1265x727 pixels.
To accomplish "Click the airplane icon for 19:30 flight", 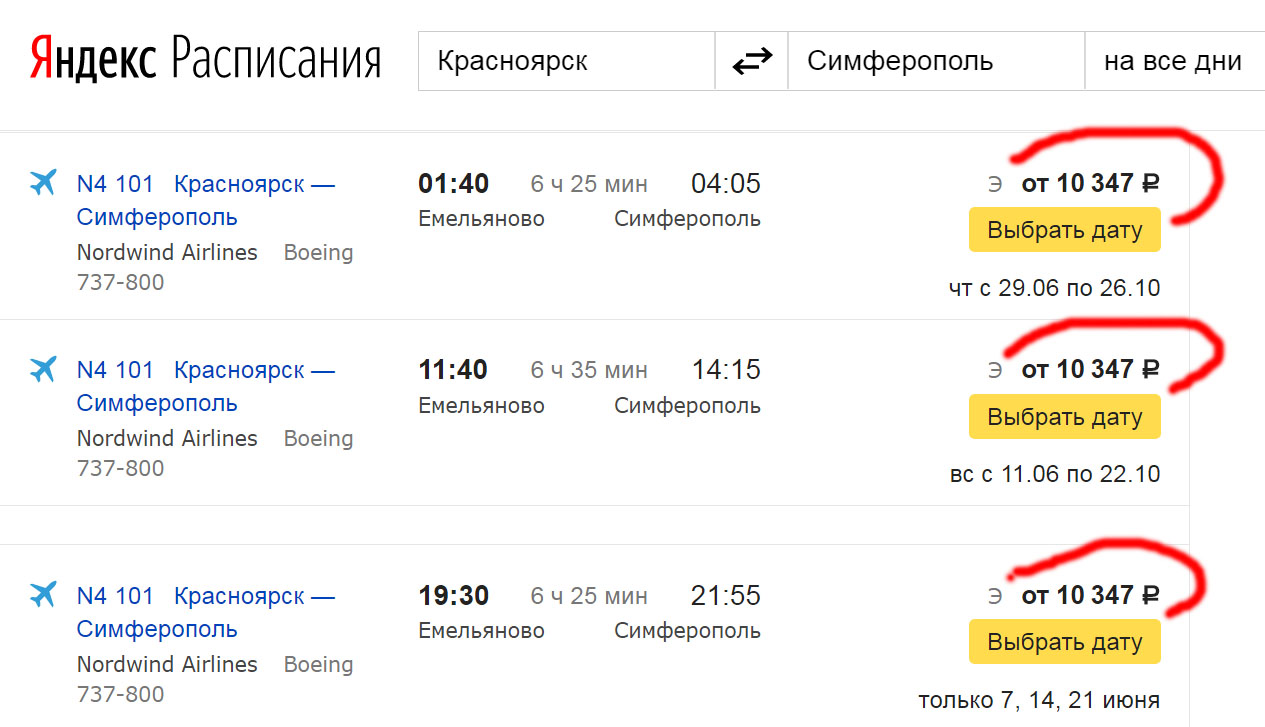I will click(x=43, y=595).
